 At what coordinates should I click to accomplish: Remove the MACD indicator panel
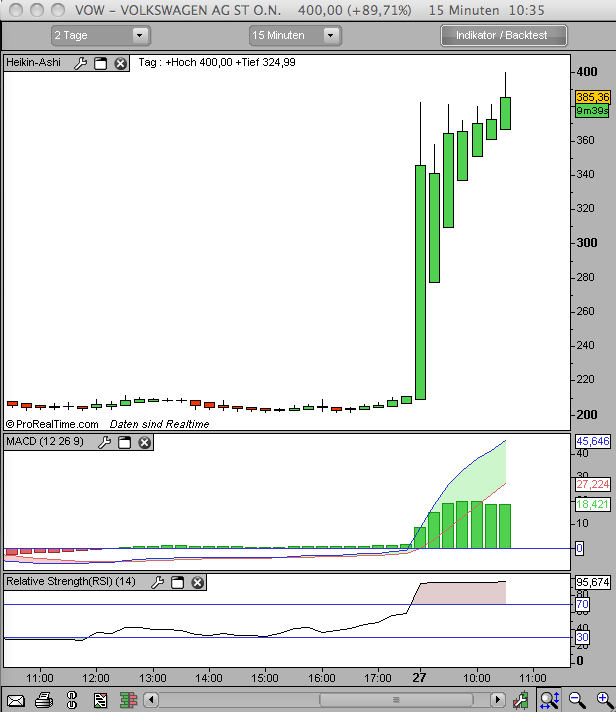pyautogui.click(x=144, y=442)
